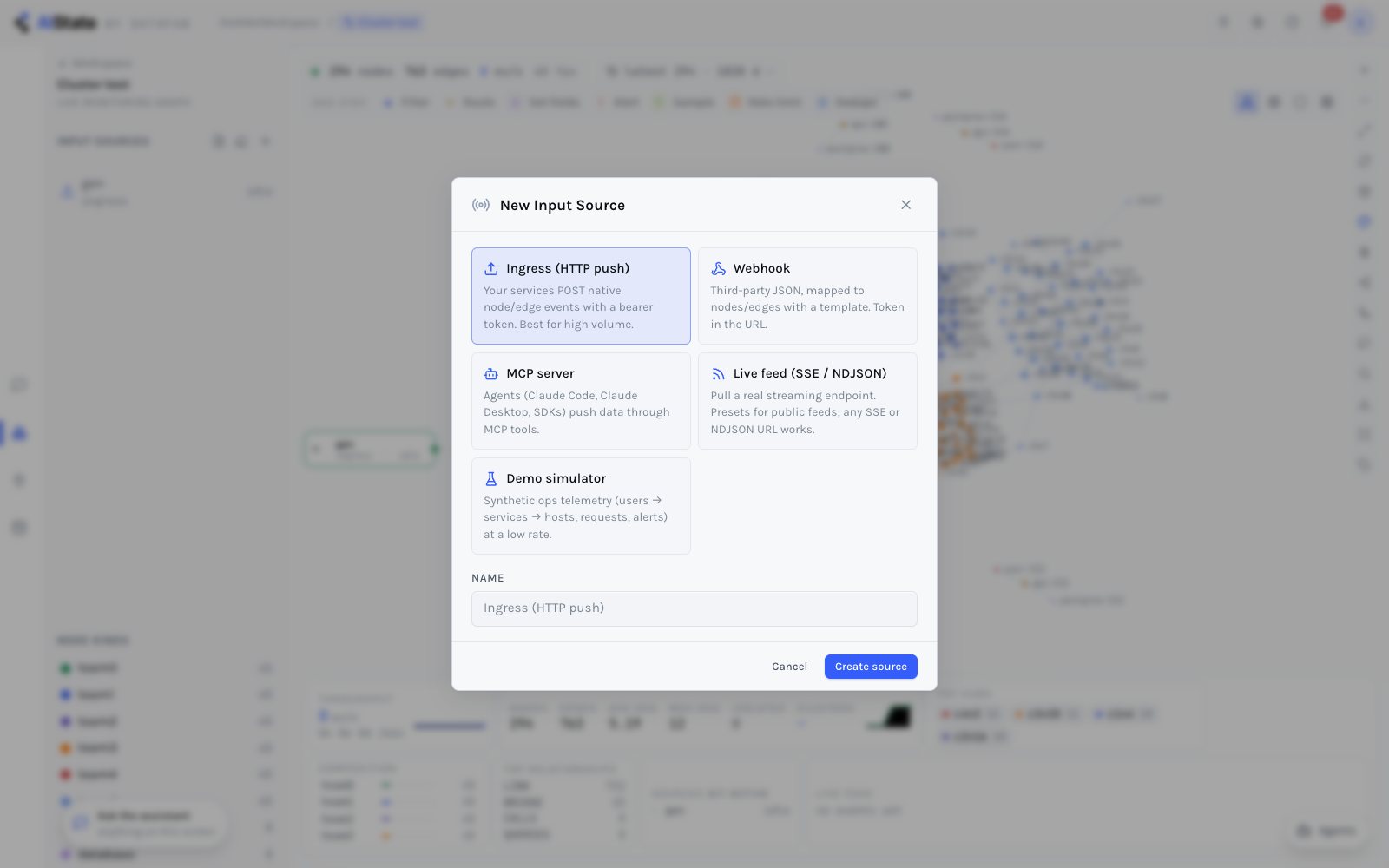Click the "NAME" field label

point(488,578)
